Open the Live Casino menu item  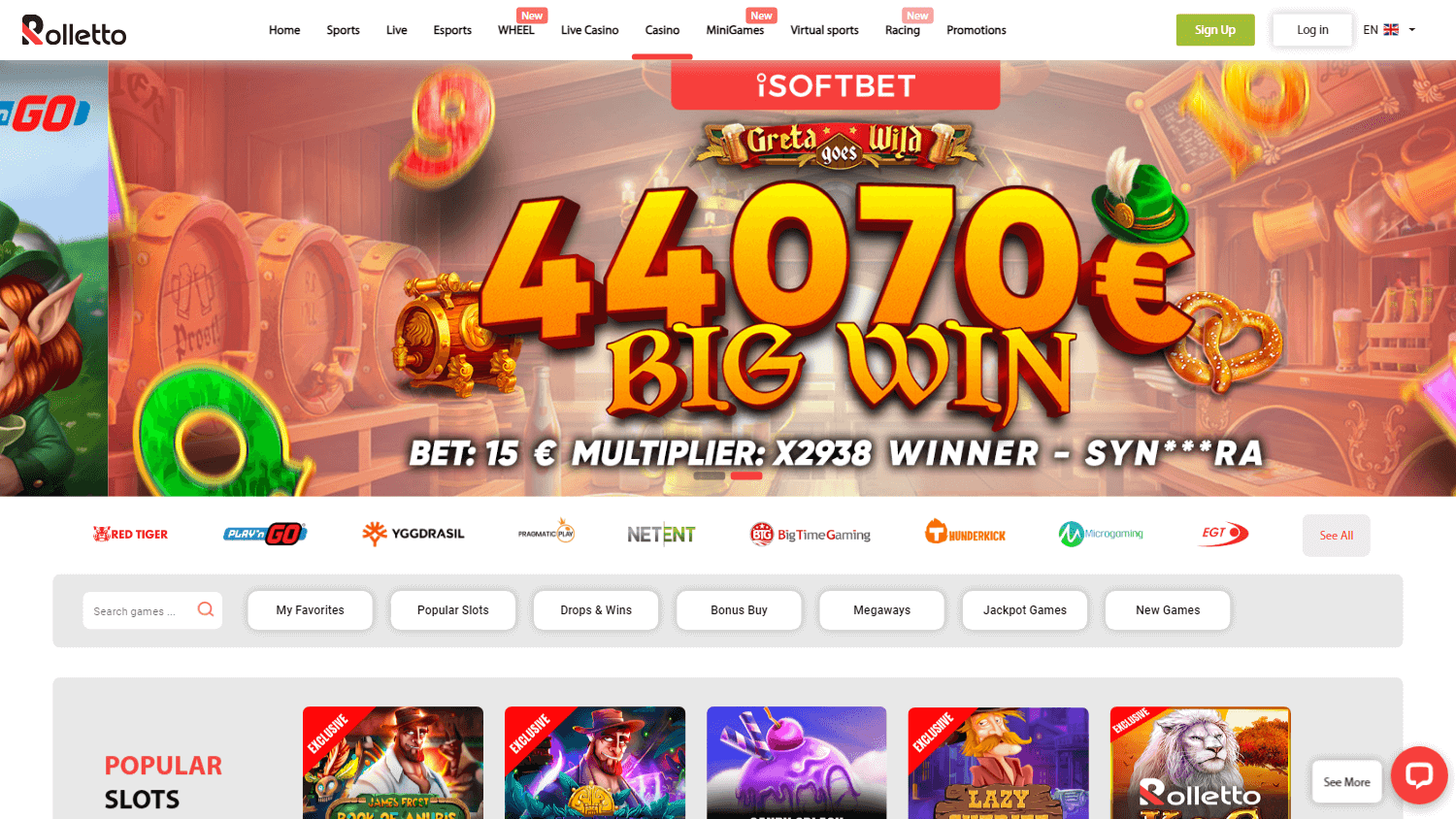(x=589, y=30)
